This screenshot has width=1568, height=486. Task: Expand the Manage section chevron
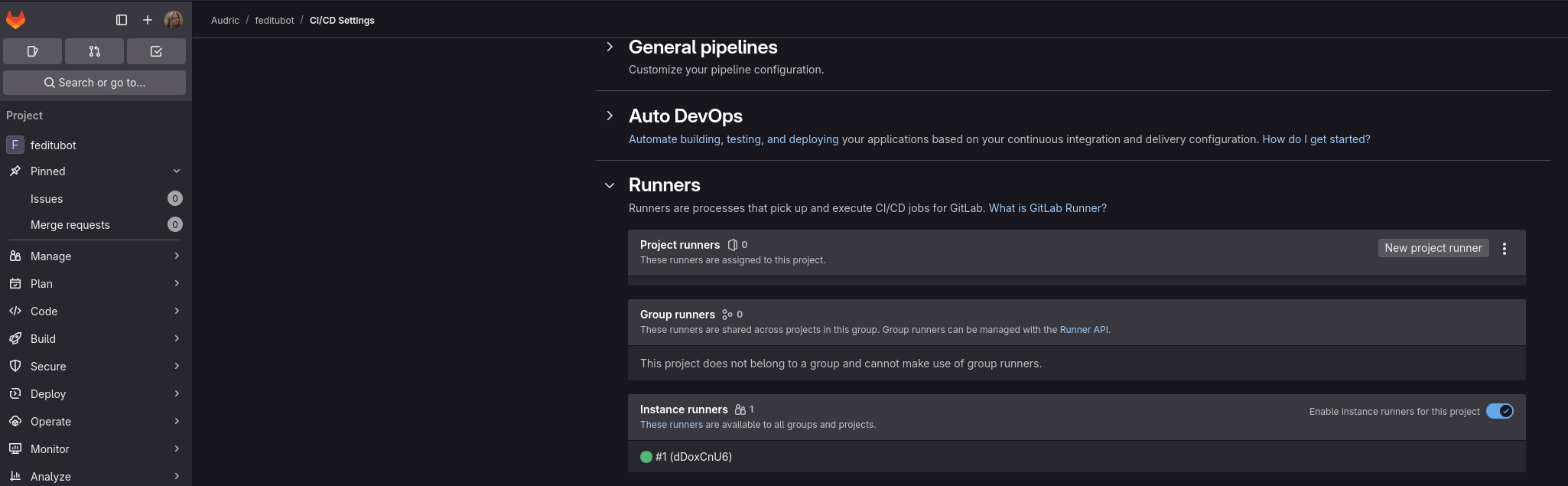[177, 256]
